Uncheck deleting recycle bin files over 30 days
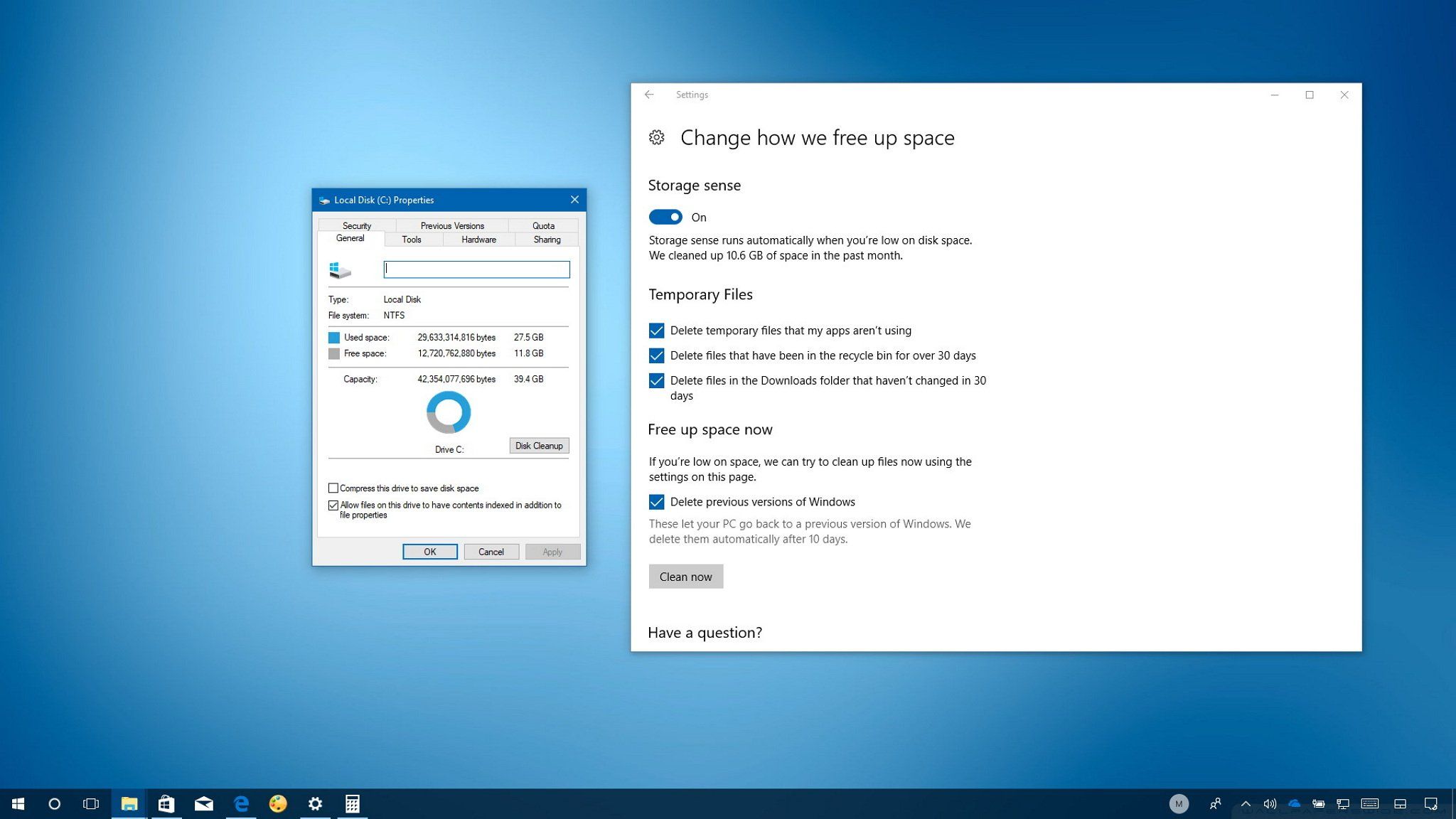Viewport: 1456px width, 819px height. tap(656, 355)
